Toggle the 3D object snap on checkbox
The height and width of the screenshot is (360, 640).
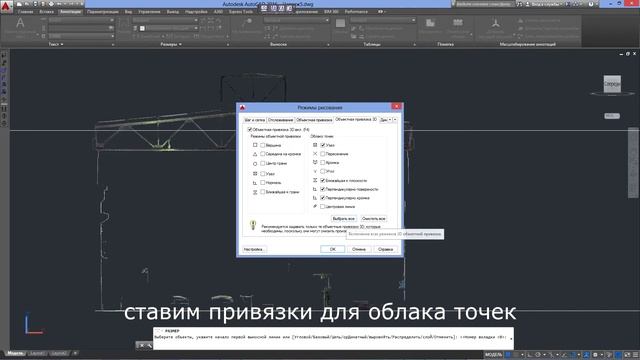(x=250, y=129)
